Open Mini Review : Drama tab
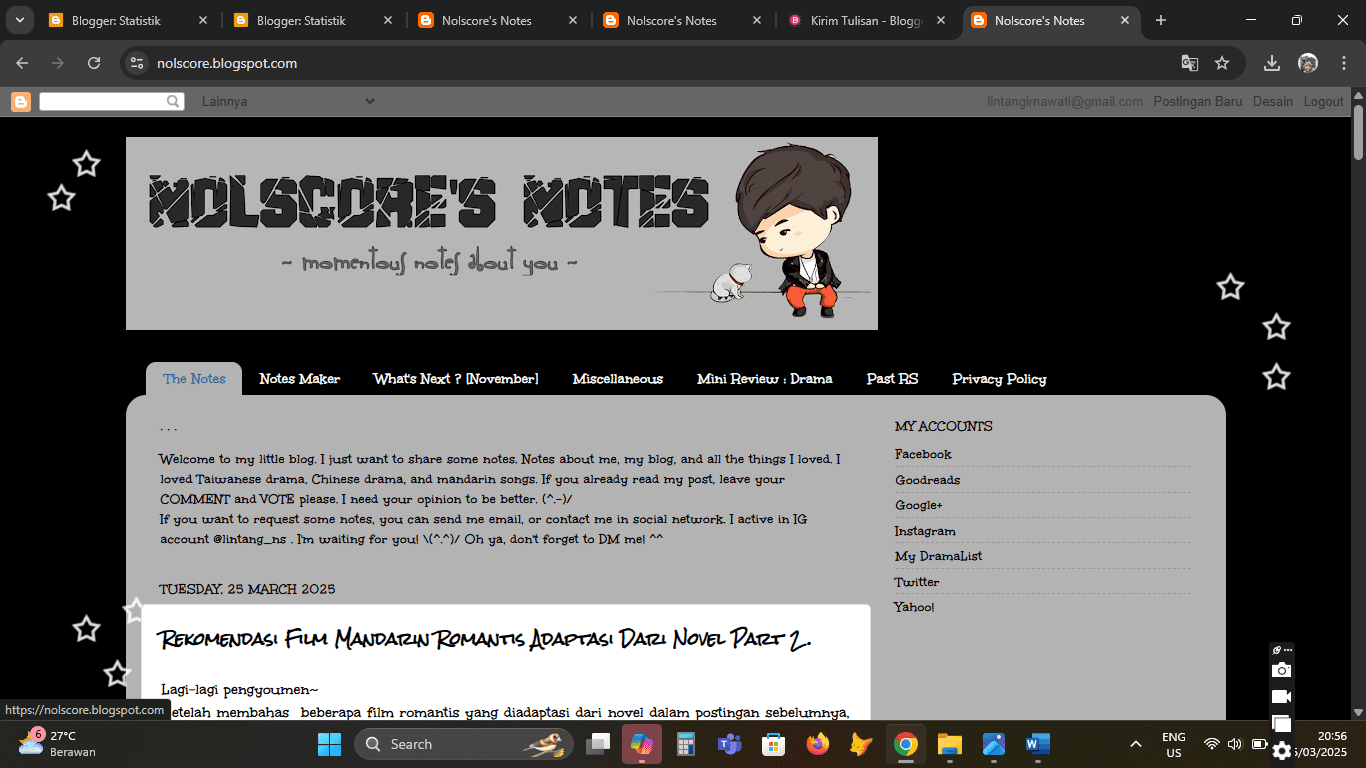 point(764,379)
